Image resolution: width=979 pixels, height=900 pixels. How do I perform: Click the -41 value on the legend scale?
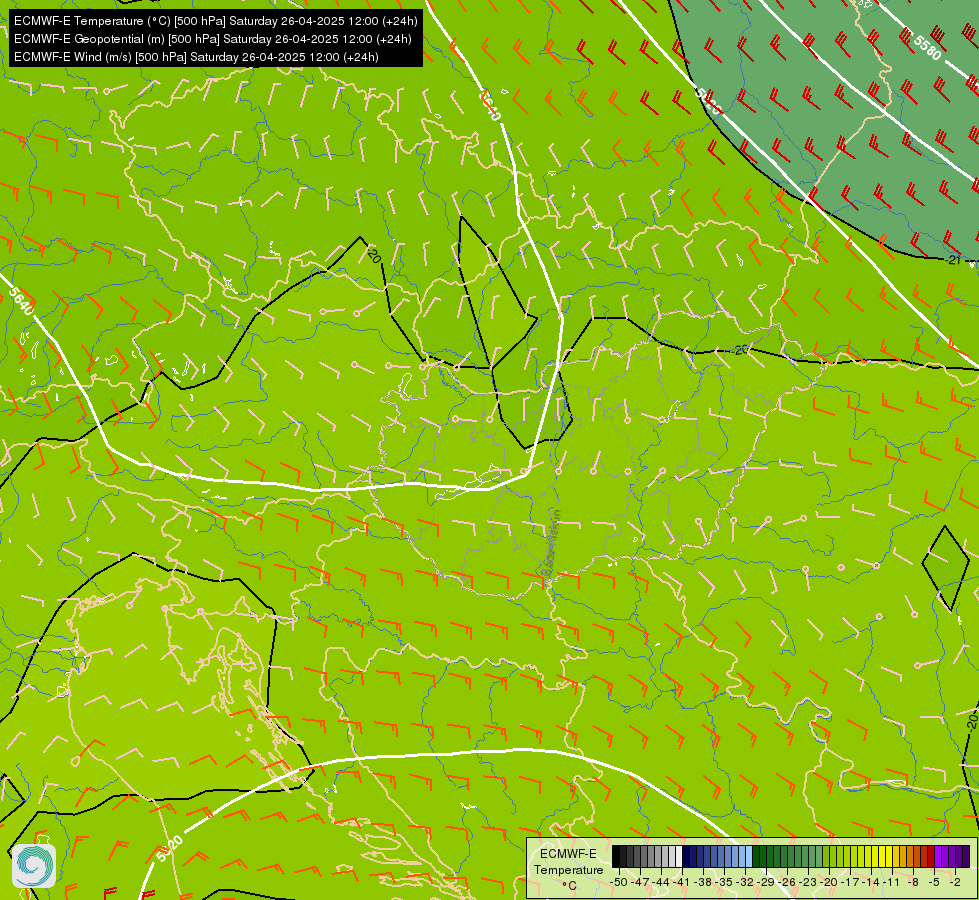pos(682,883)
